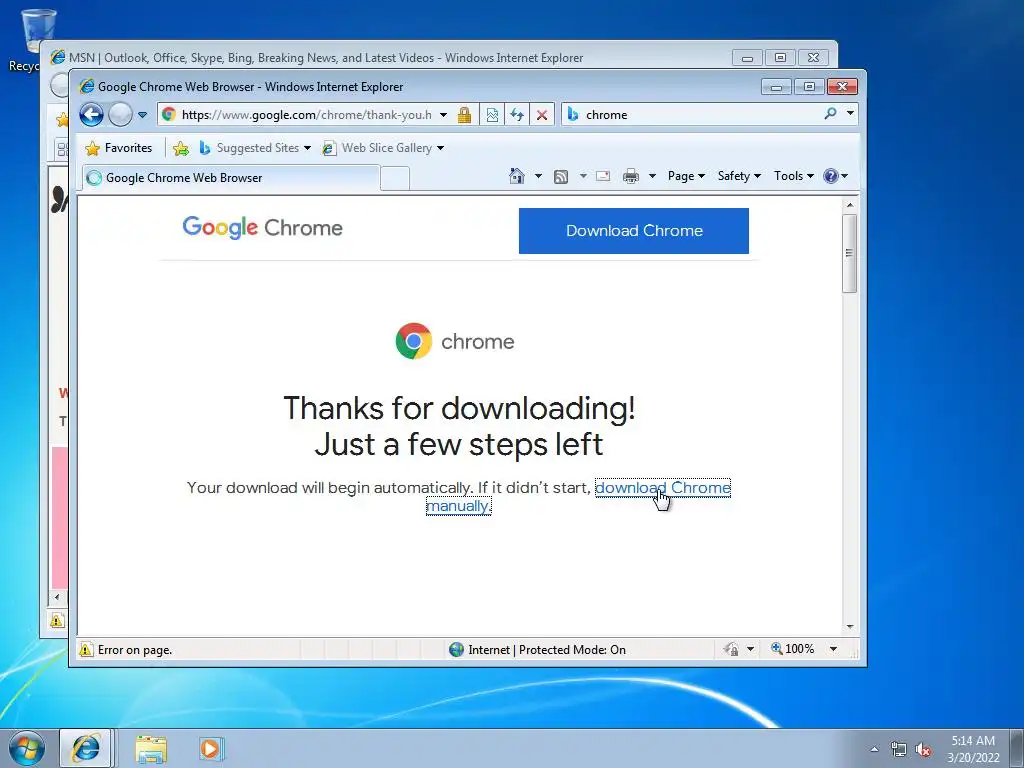Click the scrollbar up arrow
1024x768 pixels.
pos(850,205)
